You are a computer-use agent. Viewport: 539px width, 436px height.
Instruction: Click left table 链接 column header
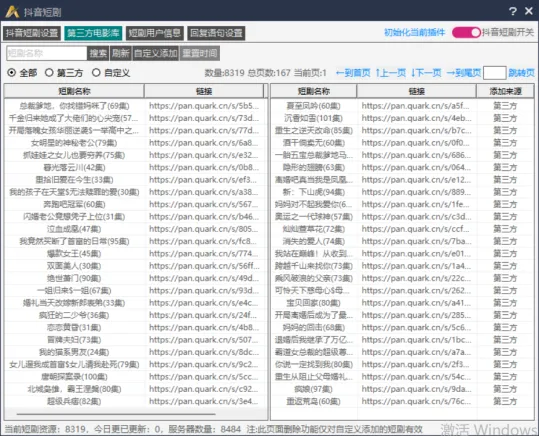tap(204, 91)
